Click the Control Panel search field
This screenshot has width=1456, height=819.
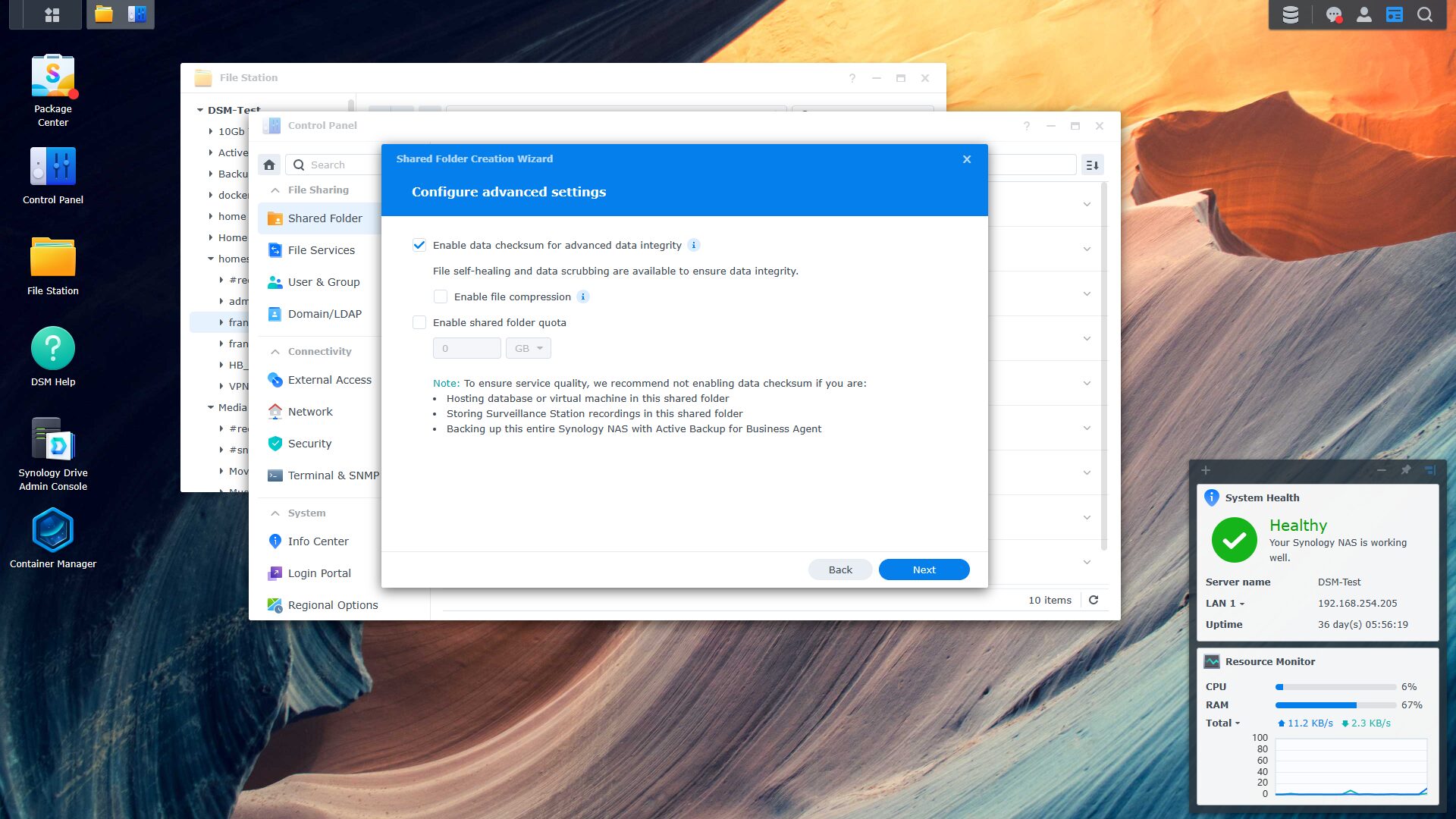pos(334,165)
